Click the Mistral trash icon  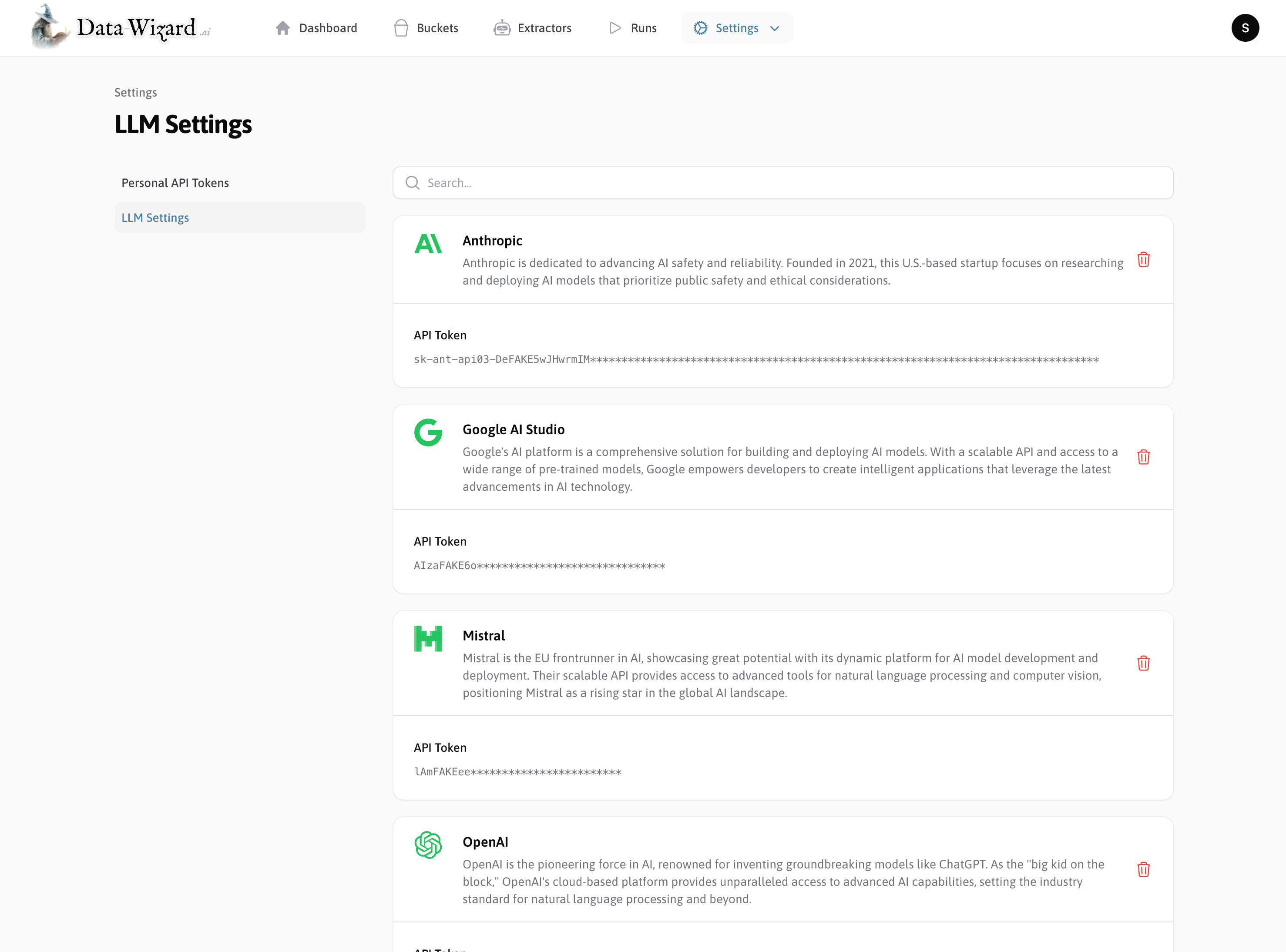point(1143,663)
